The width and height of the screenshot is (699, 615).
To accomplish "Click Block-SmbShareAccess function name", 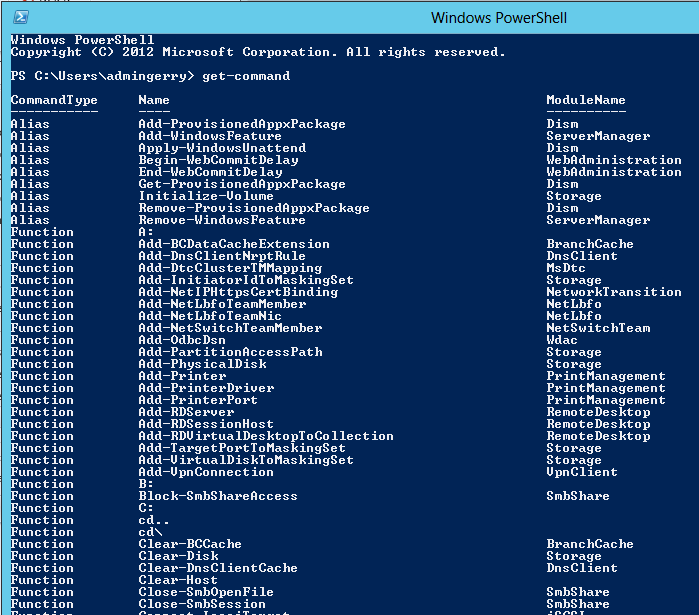I will pyautogui.click(x=218, y=496).
